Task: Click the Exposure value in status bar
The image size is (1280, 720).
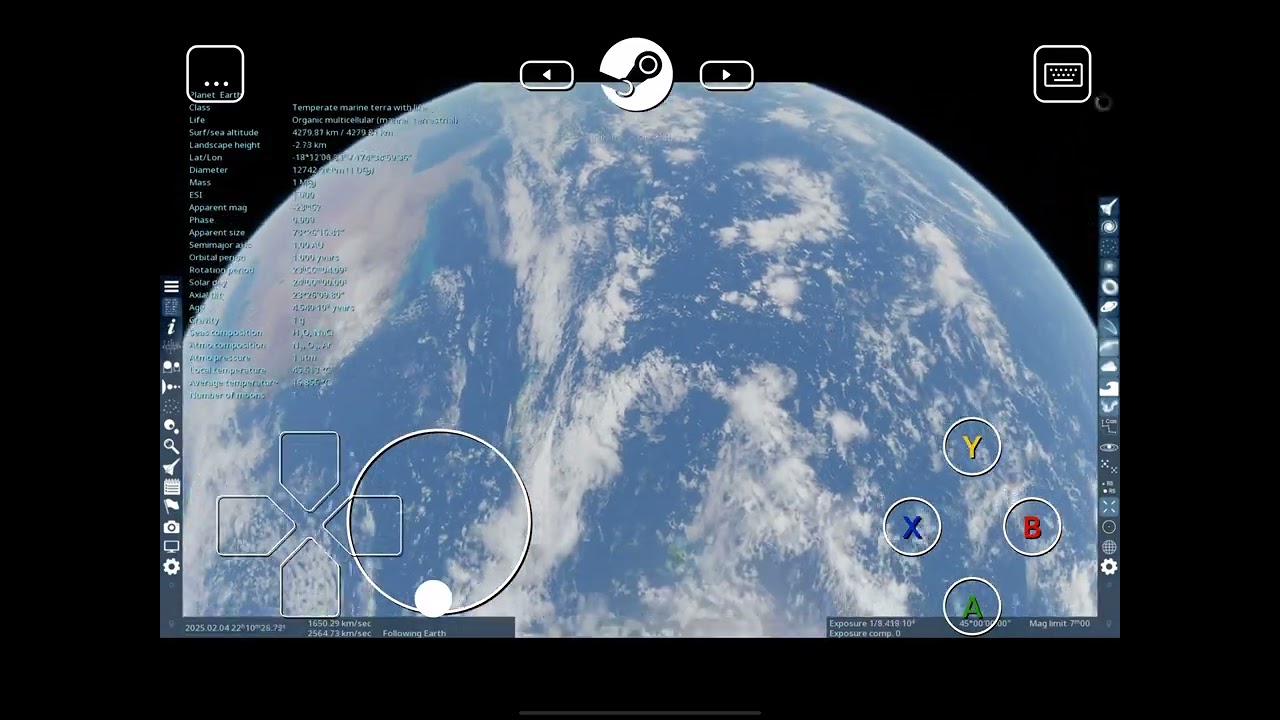Action: [871, 623]
